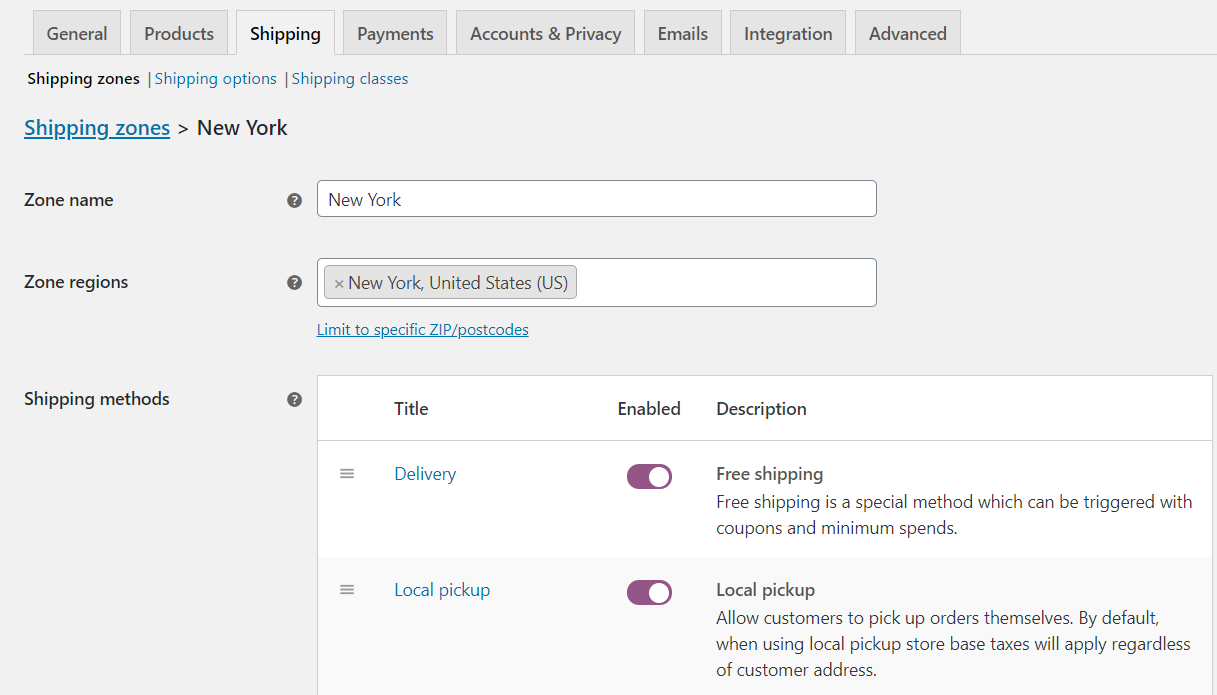Screen dimensions: 1217x695
Task: Go back via the Shipping zones breadcrumb
Action: click(97, 127)
